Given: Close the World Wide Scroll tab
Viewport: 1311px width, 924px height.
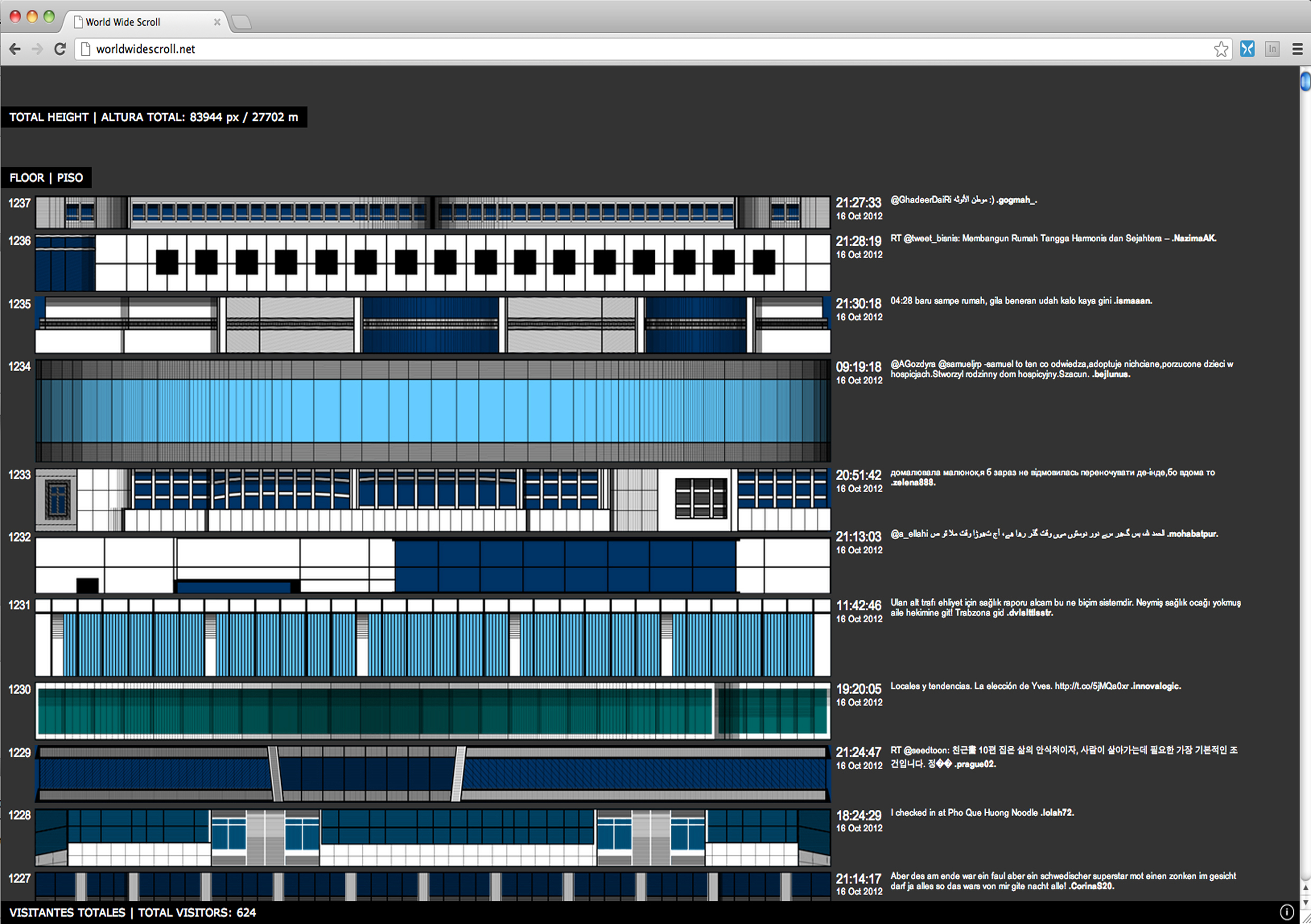Looking at the screenshot, I should click(x=217, y=22).
